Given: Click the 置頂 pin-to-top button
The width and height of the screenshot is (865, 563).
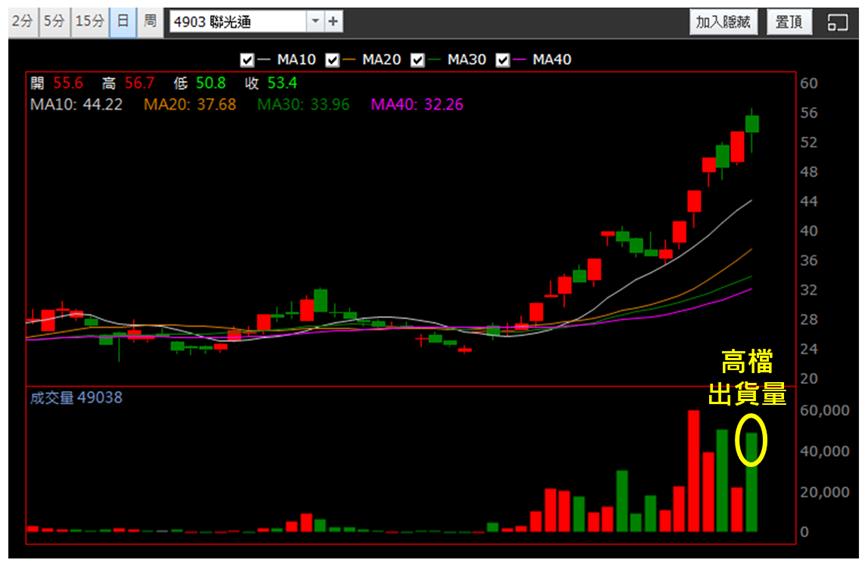Looking at the screenshot, I should [x=789, y=22].
